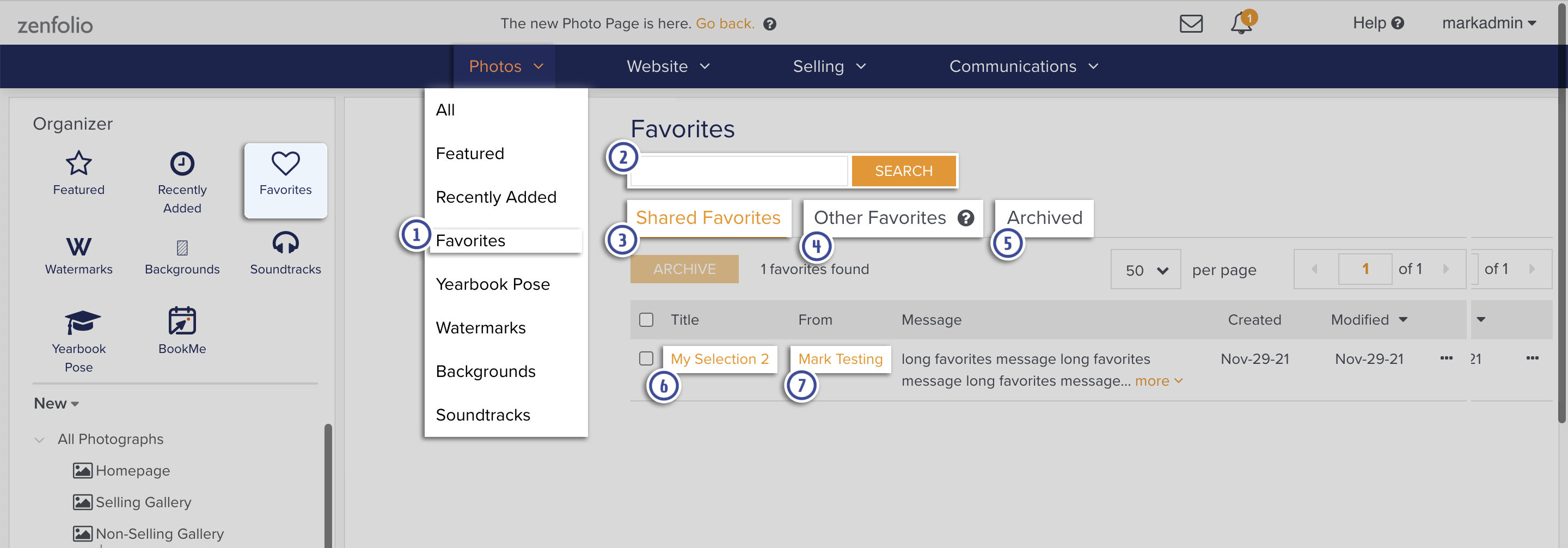Viewport: 1568px width, 548px height.
Task: Open the My Selection 2 link
Action: pos(719,359)
